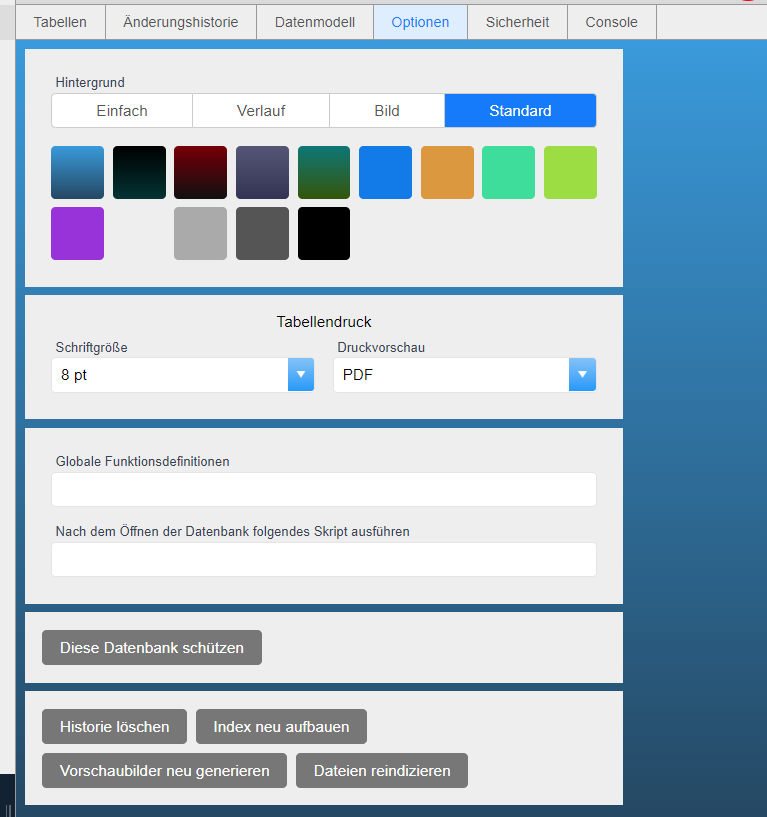Select Verlauf background mode
The height and width of the screenshot is (817, 767).
pyautogui.click(x=262, y=111)
